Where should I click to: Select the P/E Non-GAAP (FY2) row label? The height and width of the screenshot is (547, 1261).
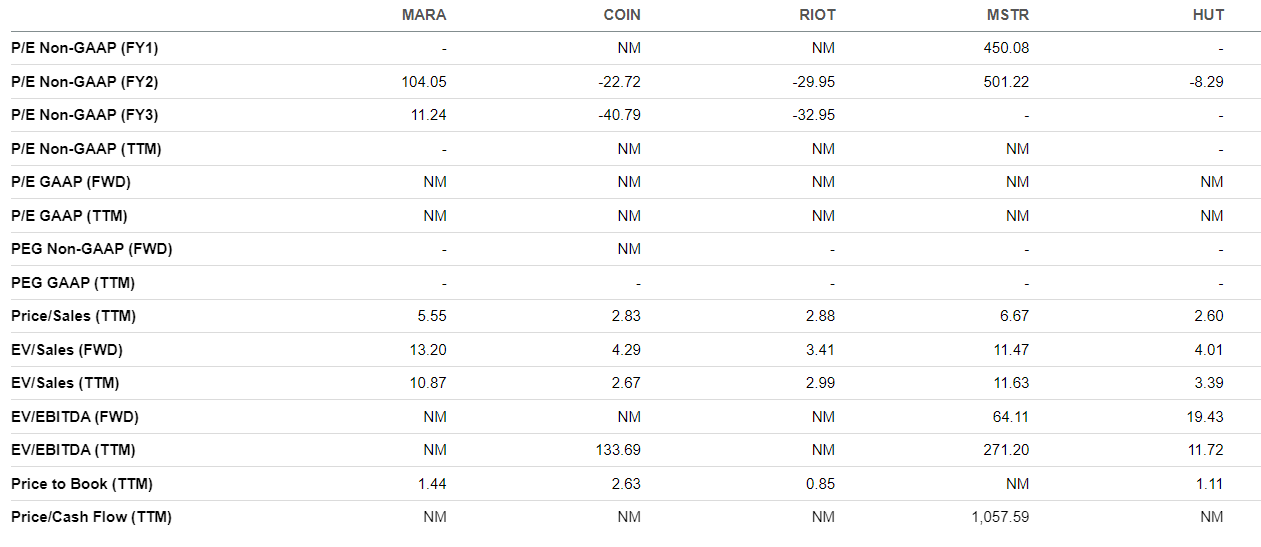click(85, 82)
